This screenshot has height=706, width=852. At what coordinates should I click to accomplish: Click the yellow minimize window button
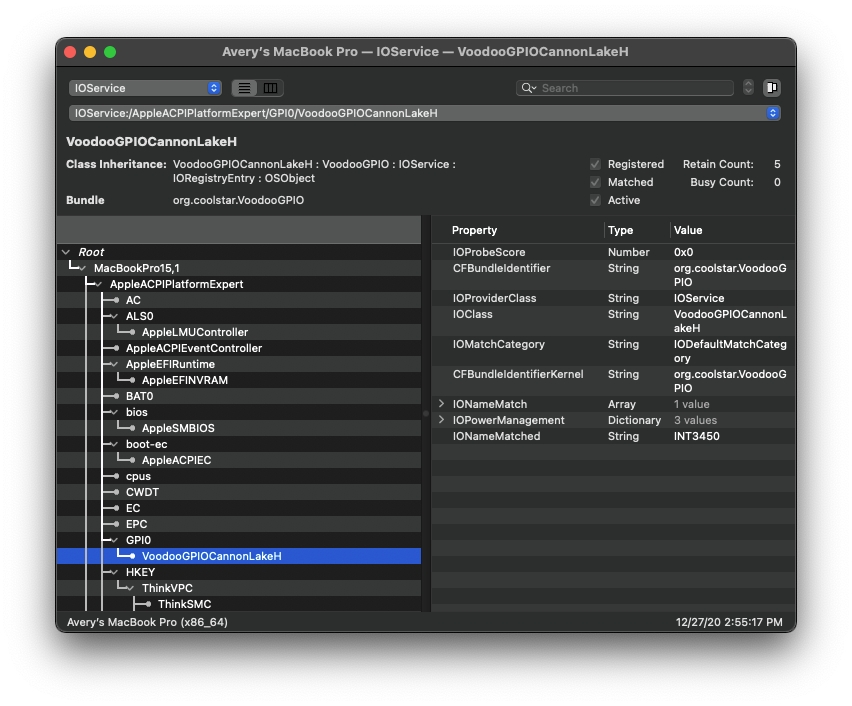point(90,52)
